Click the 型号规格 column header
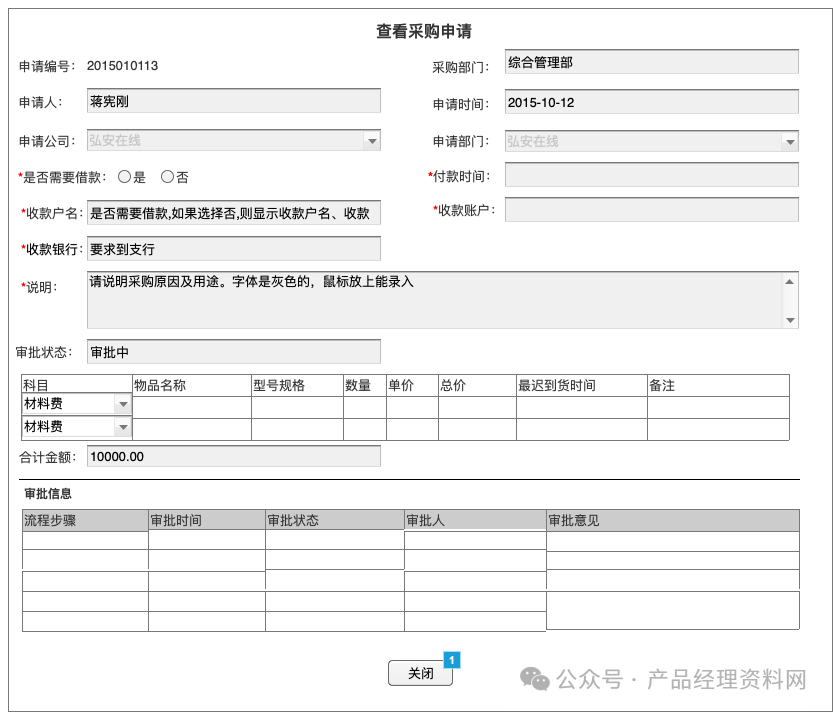Image resolution: width=833 pixels, height=712 pixels. coord(298,385)
